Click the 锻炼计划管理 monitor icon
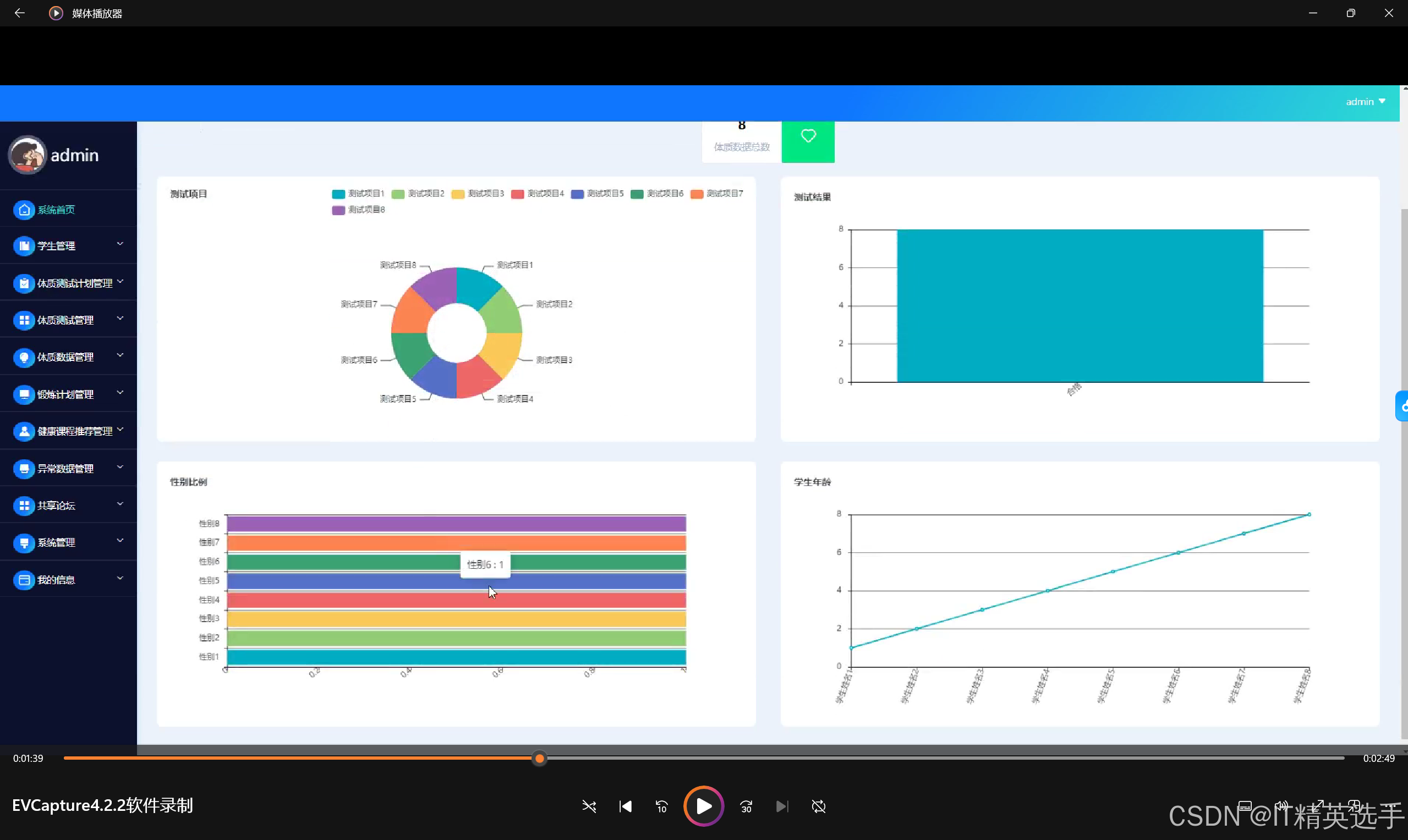 tap(24, 394)
